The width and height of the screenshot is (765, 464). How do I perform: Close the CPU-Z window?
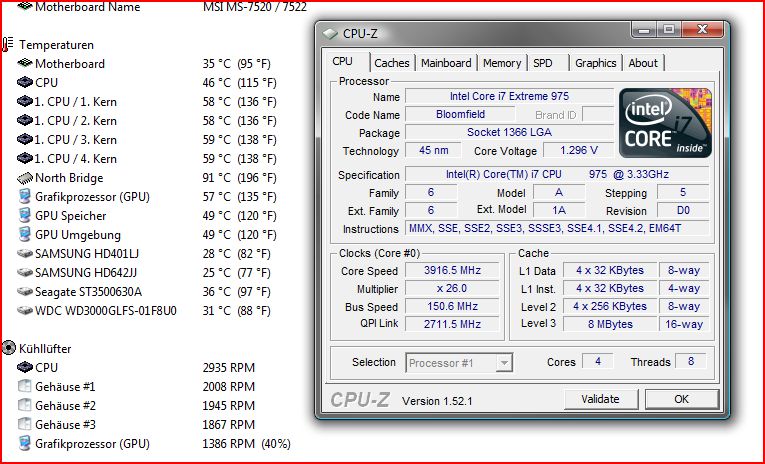tap(702, 30)
